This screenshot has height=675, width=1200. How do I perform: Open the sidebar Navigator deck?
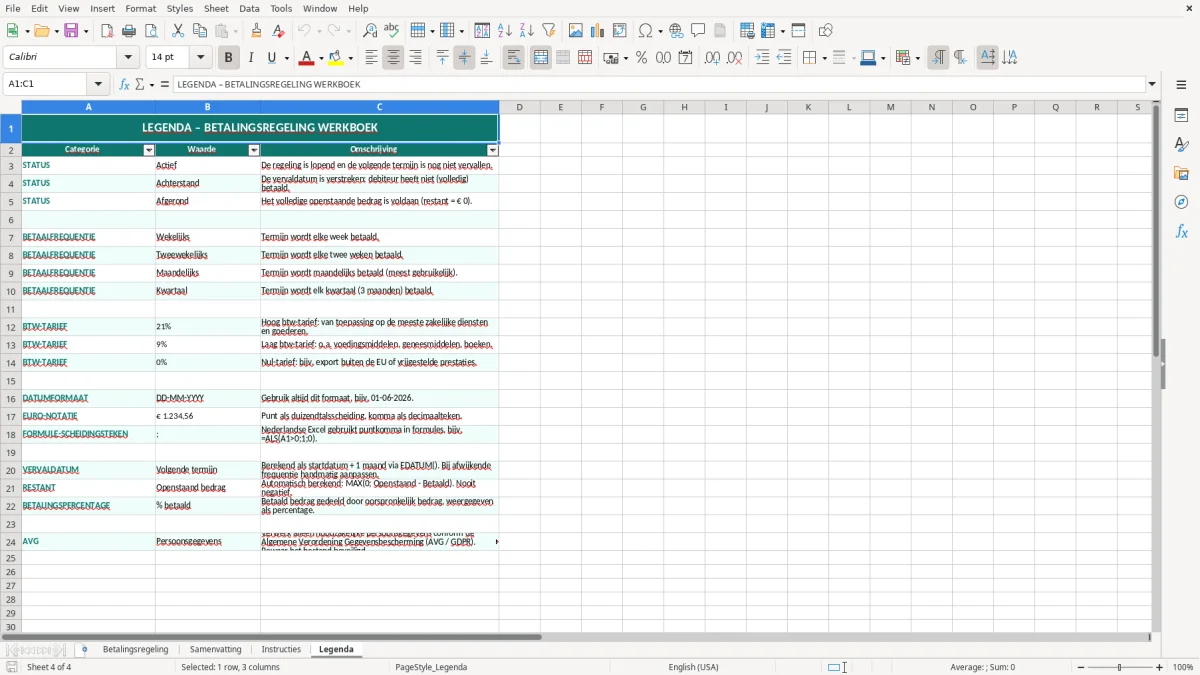point(1181,202)
